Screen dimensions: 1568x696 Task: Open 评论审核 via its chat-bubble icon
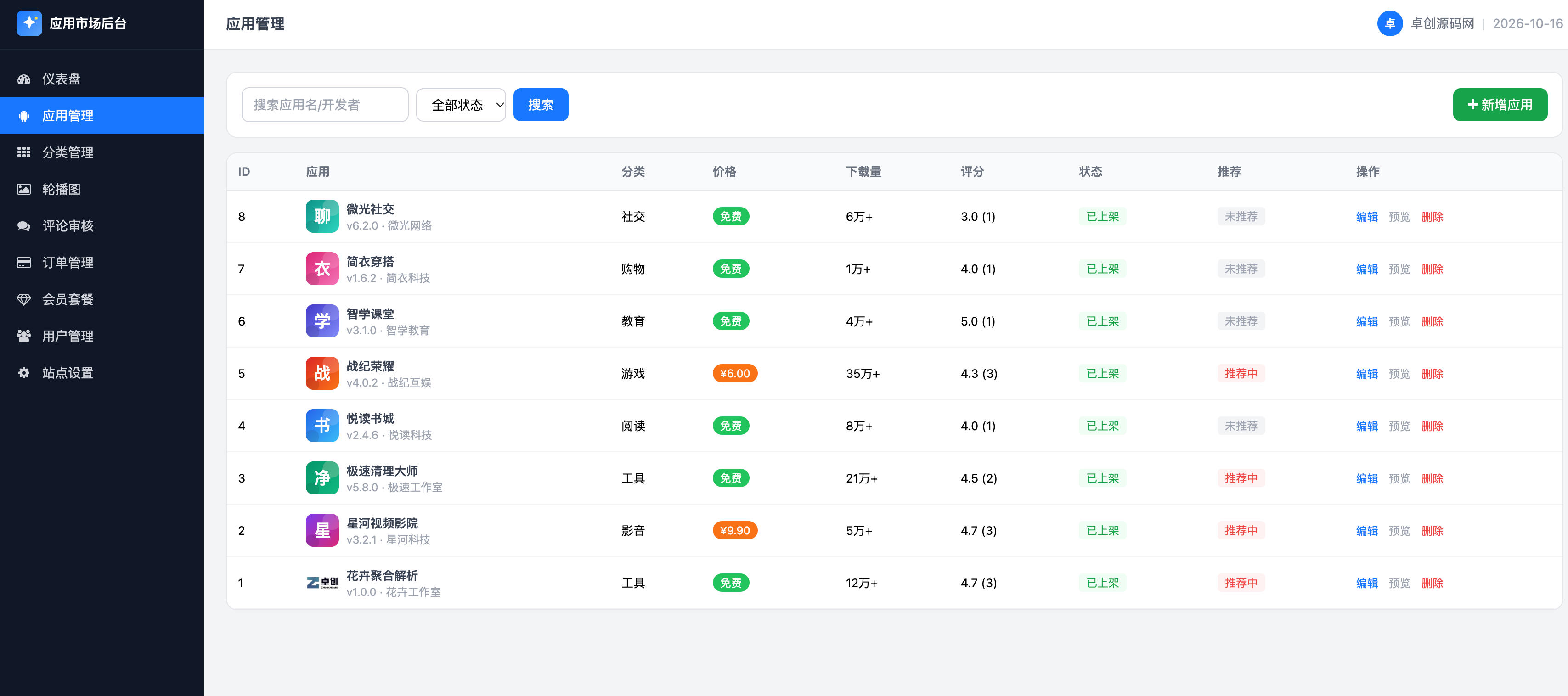pos(24,226)
